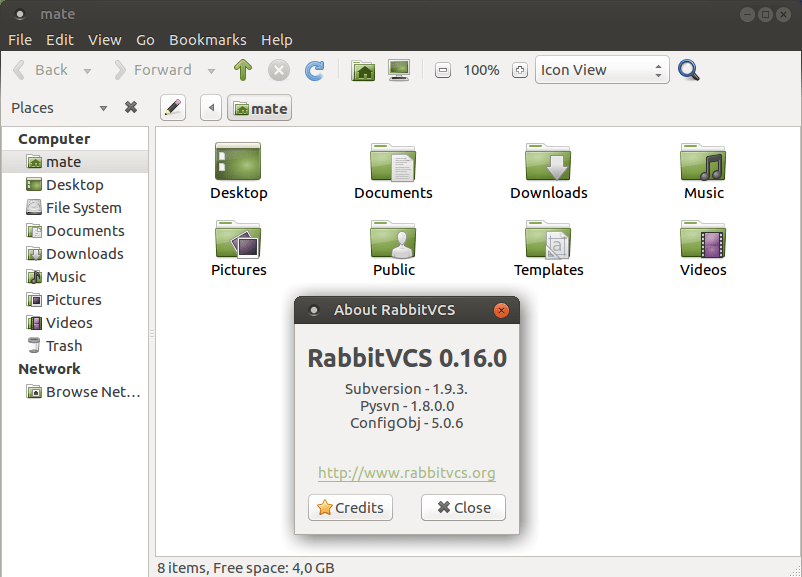Zoom out with the minus icon
802x577 pixels.
[x=443, y=70]
